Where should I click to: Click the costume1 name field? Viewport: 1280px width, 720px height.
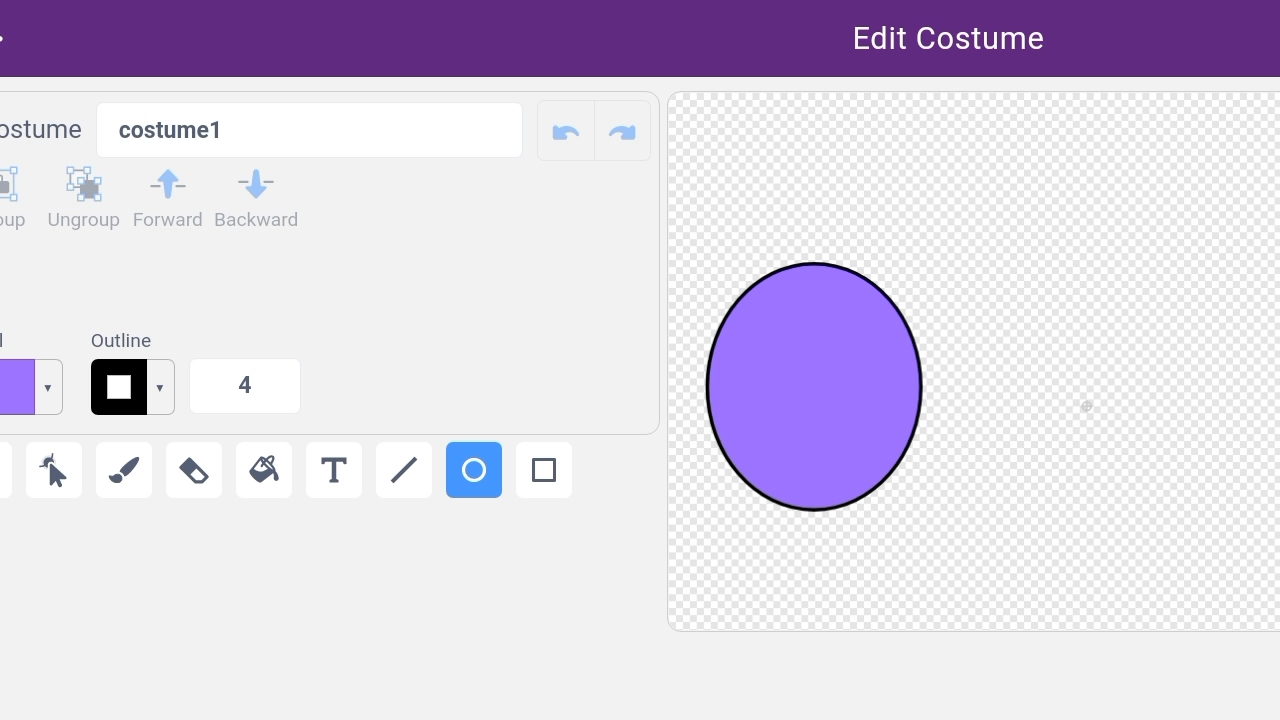coord(309,130)
